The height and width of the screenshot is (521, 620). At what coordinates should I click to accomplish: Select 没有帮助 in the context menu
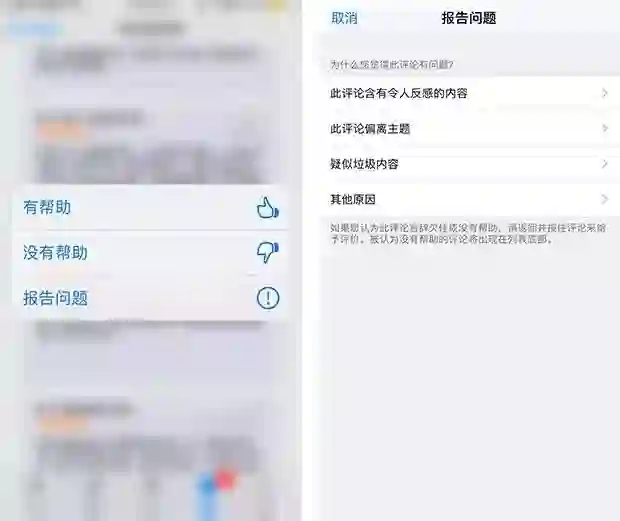pos(150,253)
